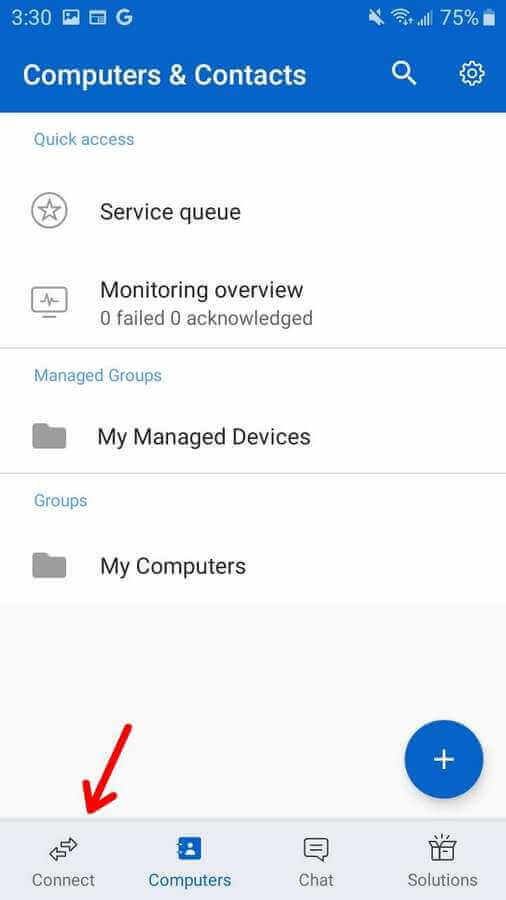Open the Monitoring overview entry
The image size is (506, 900).
coord(253,302)
